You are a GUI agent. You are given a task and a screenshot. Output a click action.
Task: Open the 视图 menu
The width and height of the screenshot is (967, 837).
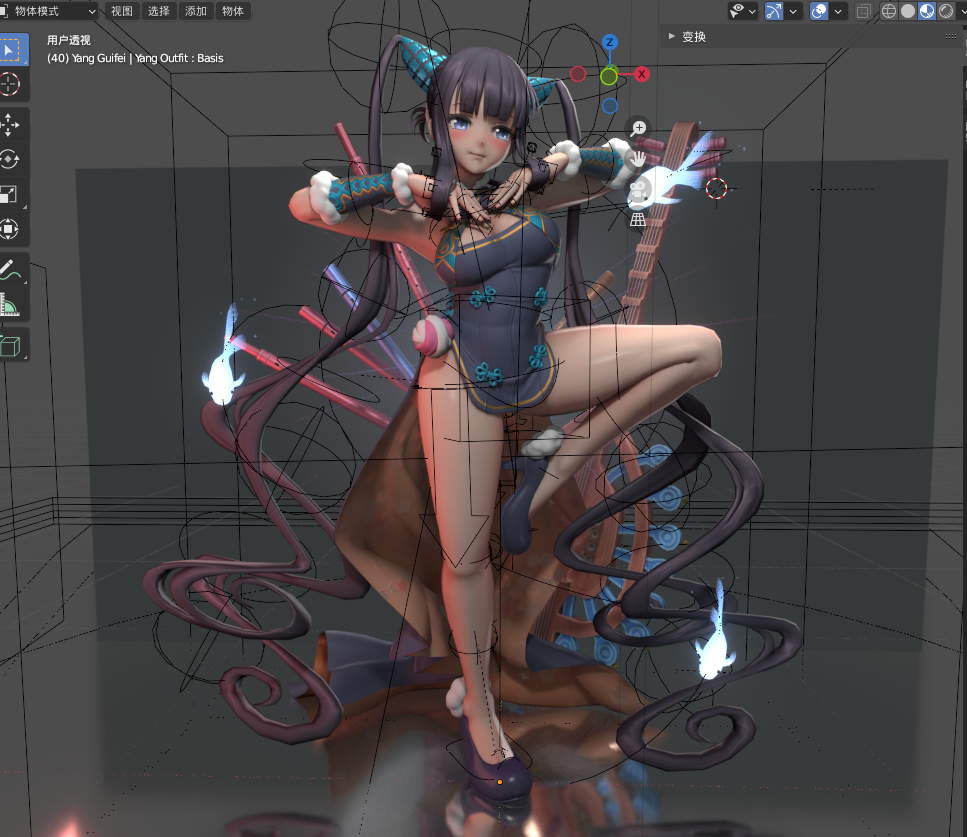click(x=121, y=11)
